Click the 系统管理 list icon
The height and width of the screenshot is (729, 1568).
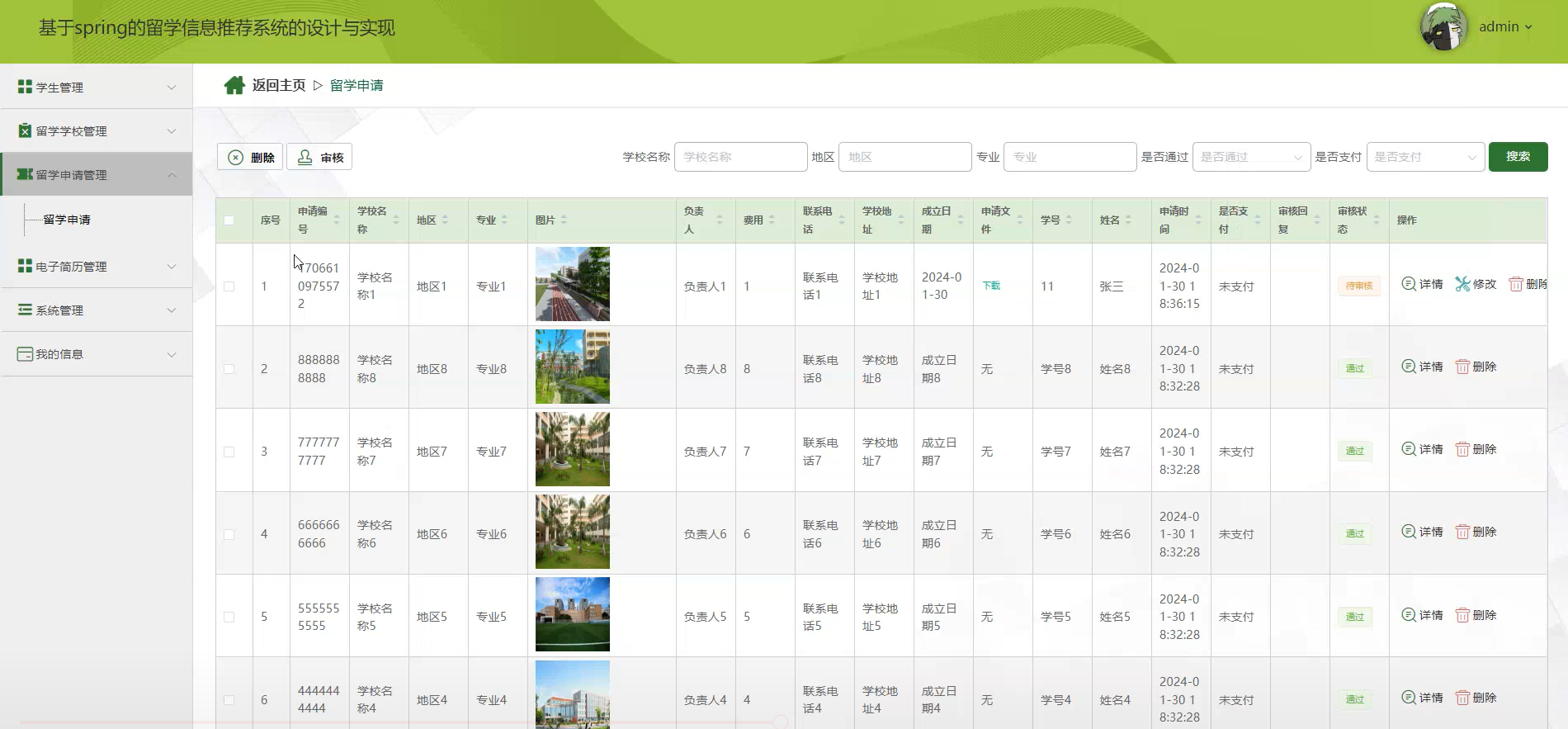[25, 310]
